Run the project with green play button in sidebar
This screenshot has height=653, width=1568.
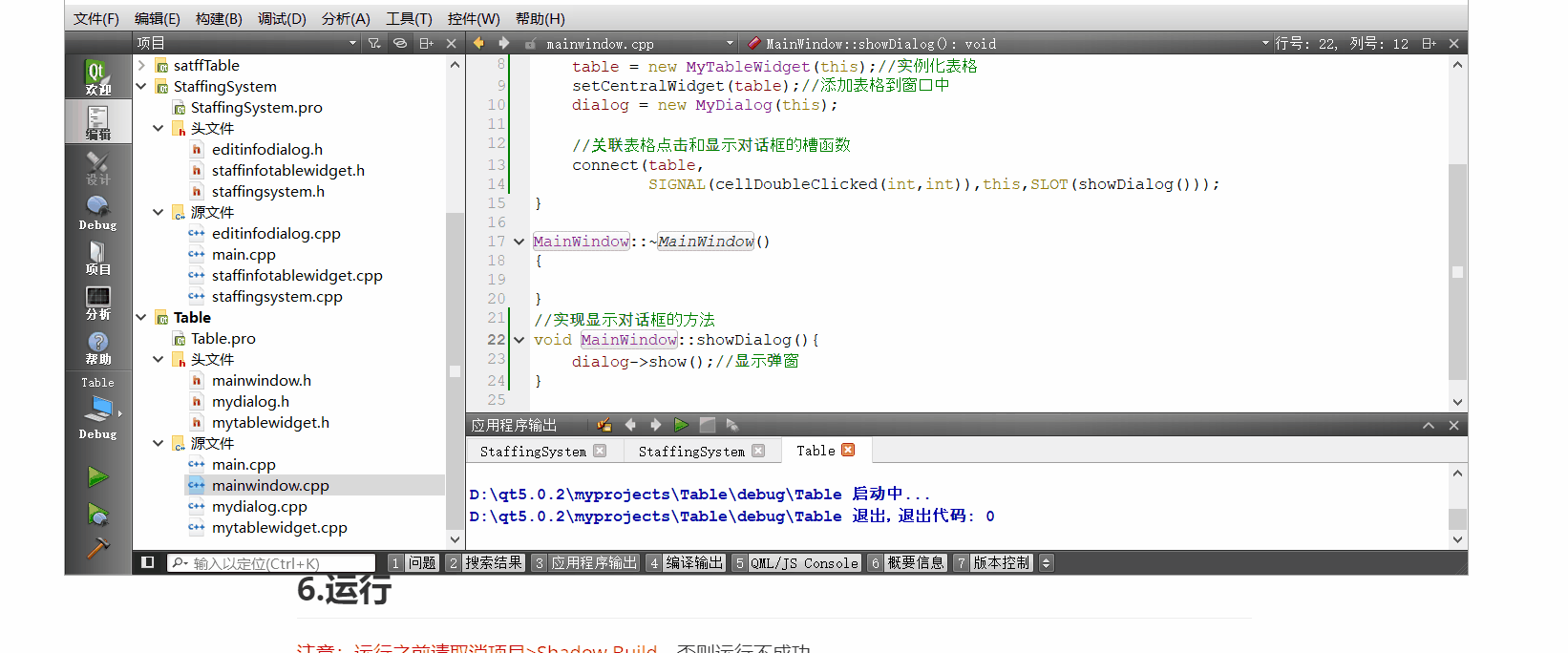(97, 476)
